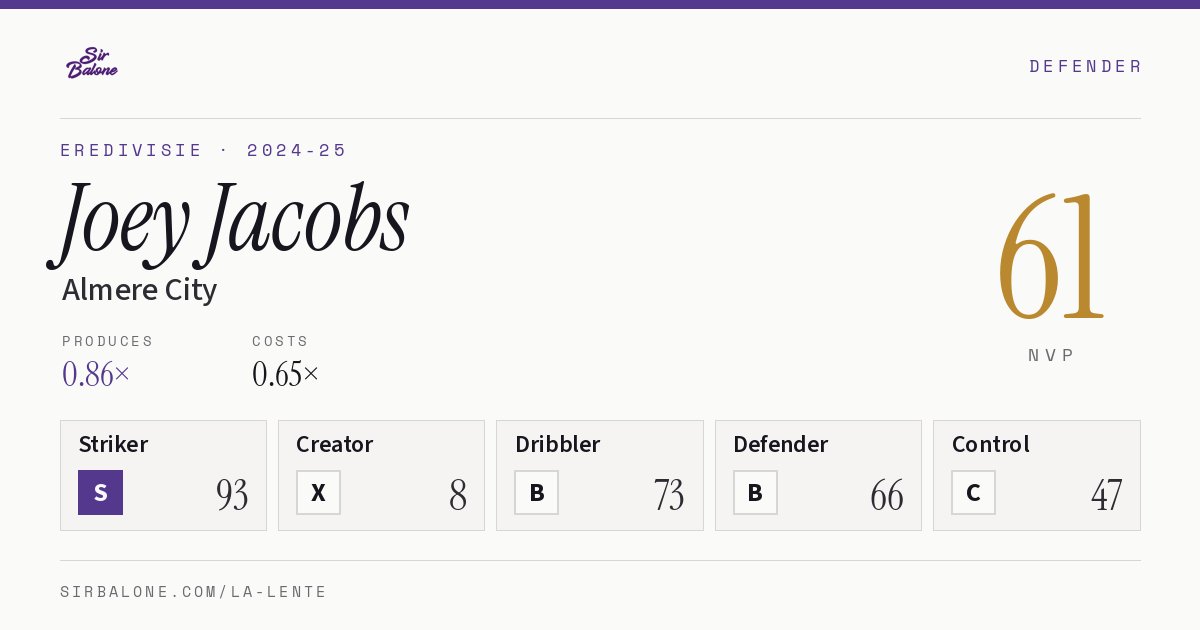Select the Creator score of 8
Screen dimensions: 1200x630
coord(458,495)
